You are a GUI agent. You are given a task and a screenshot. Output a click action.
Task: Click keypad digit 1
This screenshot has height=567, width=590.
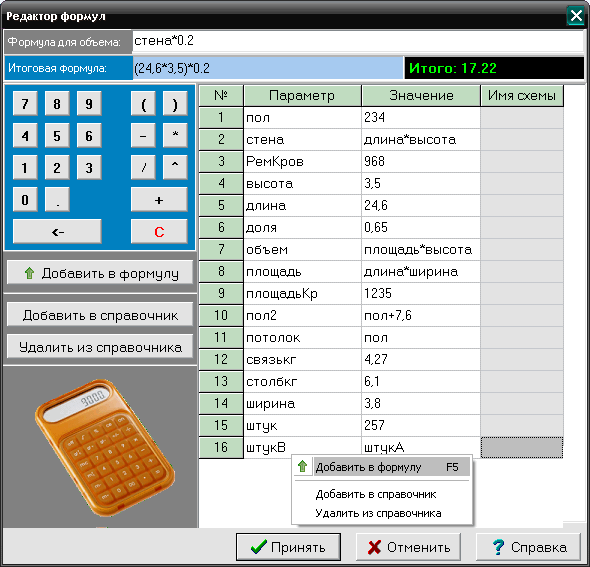[25, 167]
